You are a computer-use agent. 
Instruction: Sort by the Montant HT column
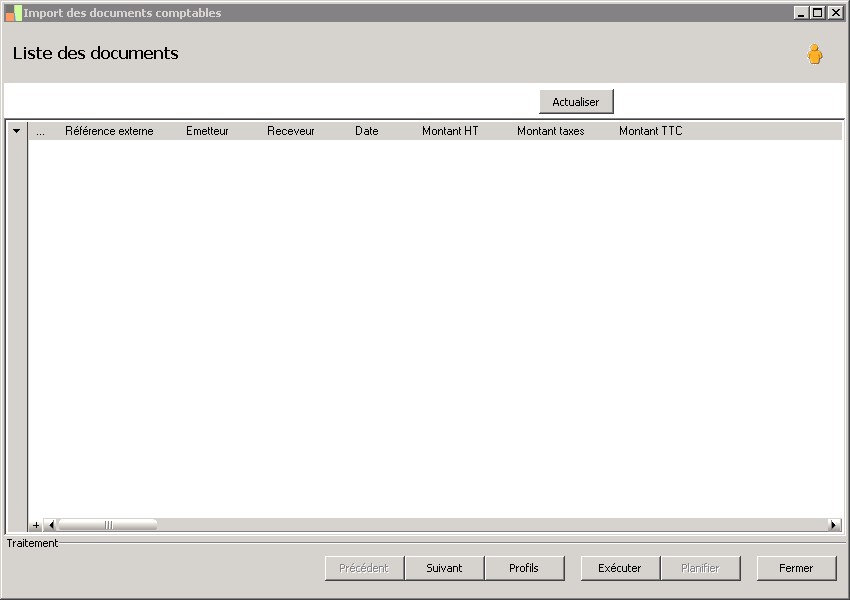pyautogui.click(x=449, y=130)
